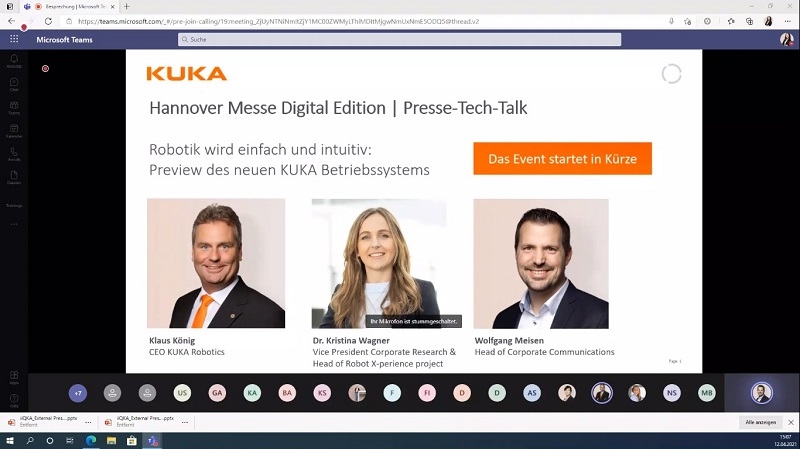The height and width of the screenshot is (449, 800).
Task: Open Teams section in the sidebar
Action: 14,107
